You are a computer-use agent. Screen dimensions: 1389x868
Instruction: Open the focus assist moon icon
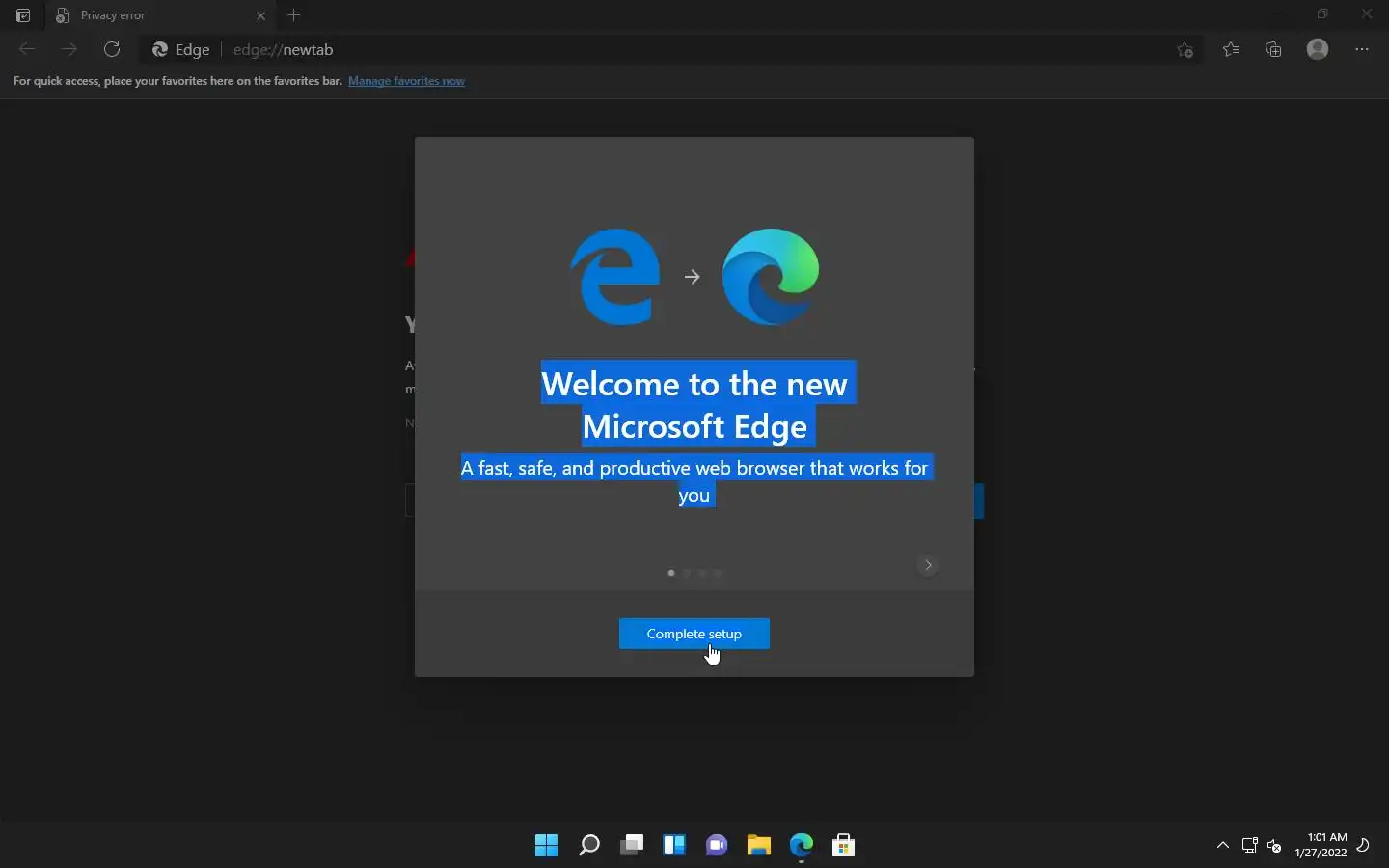(1363, 846)
